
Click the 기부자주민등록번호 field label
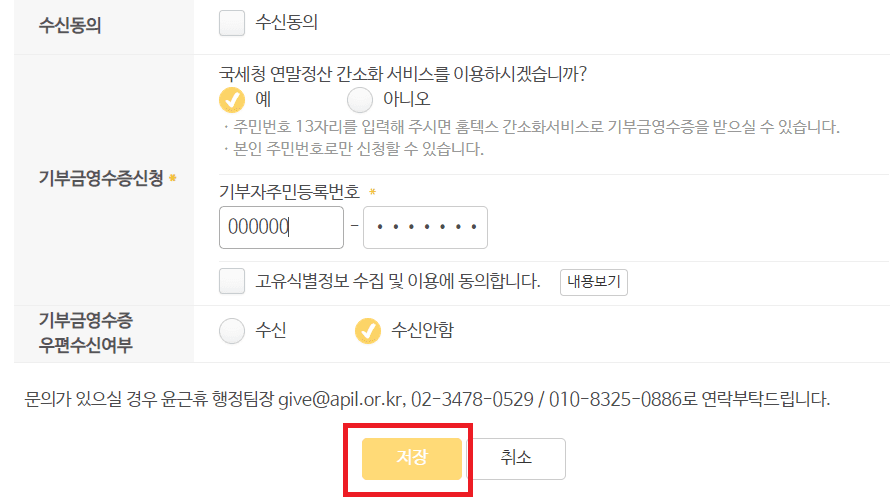coord(289,192)
